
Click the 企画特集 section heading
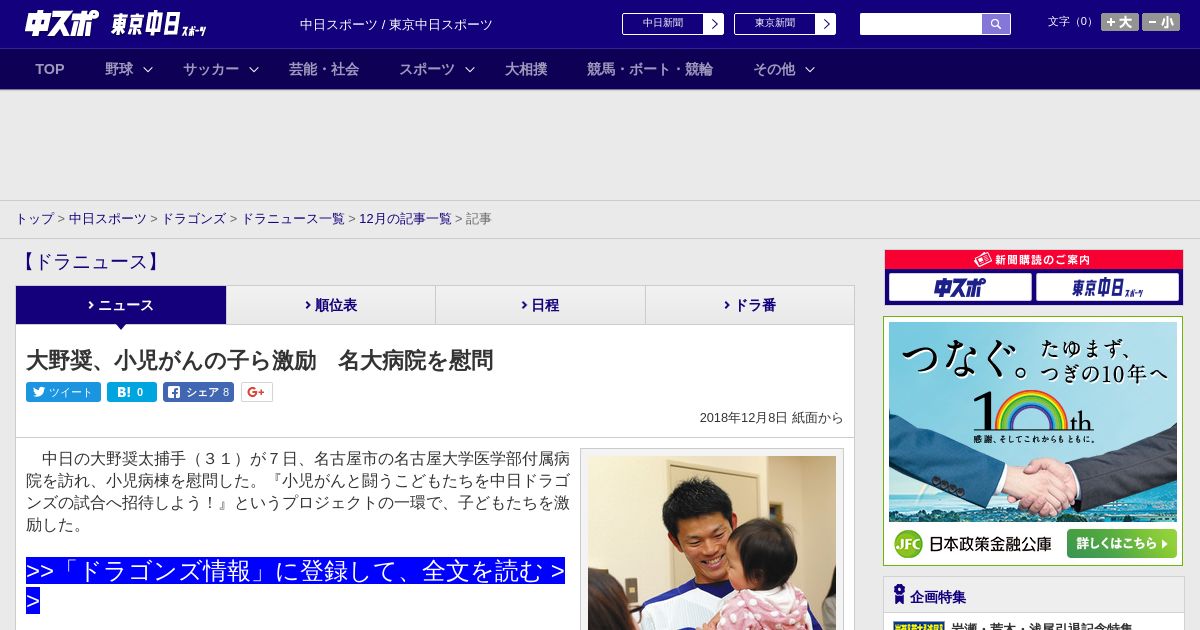pyautogui.click(x=938, y=596)
